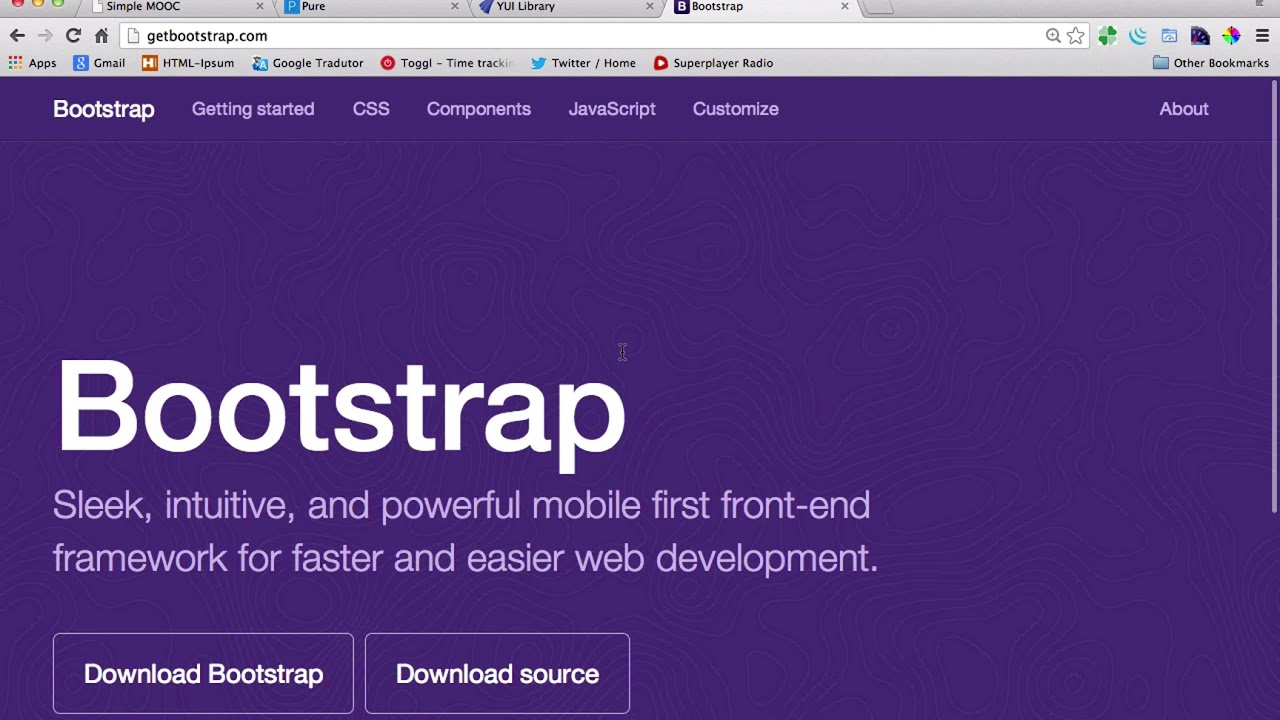The image size is (1280, 720).
Task: Open the Components navbar item
Action: (479, 109)
